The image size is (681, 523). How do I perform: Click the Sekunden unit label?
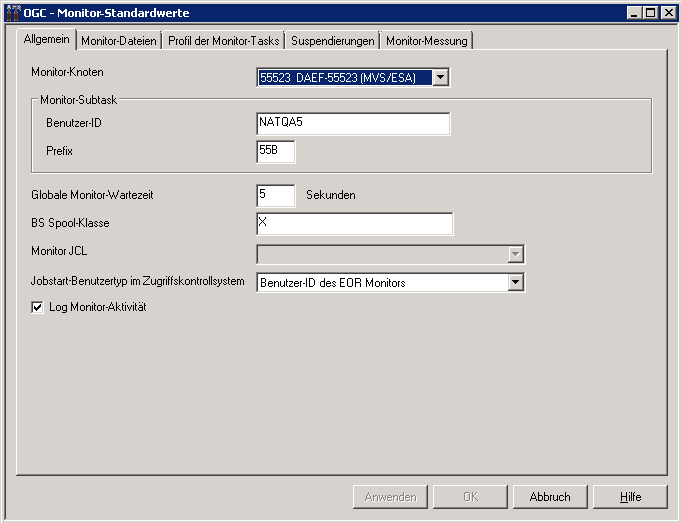tap(331, 195)
